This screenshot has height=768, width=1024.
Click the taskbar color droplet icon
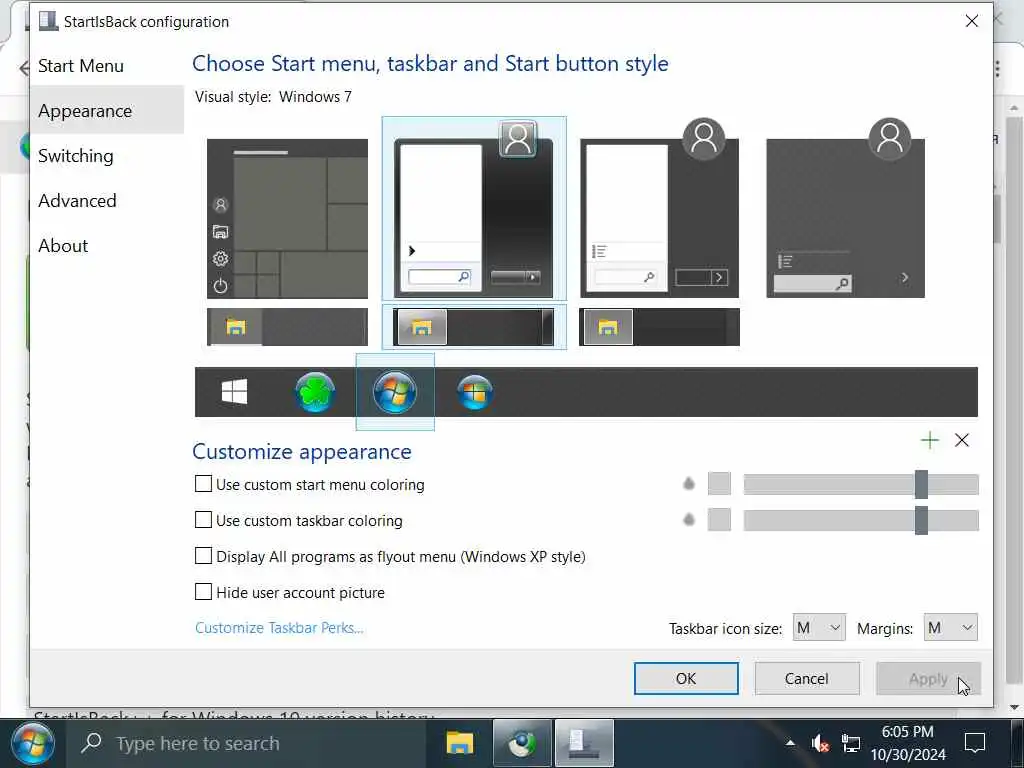pos(689,520)
